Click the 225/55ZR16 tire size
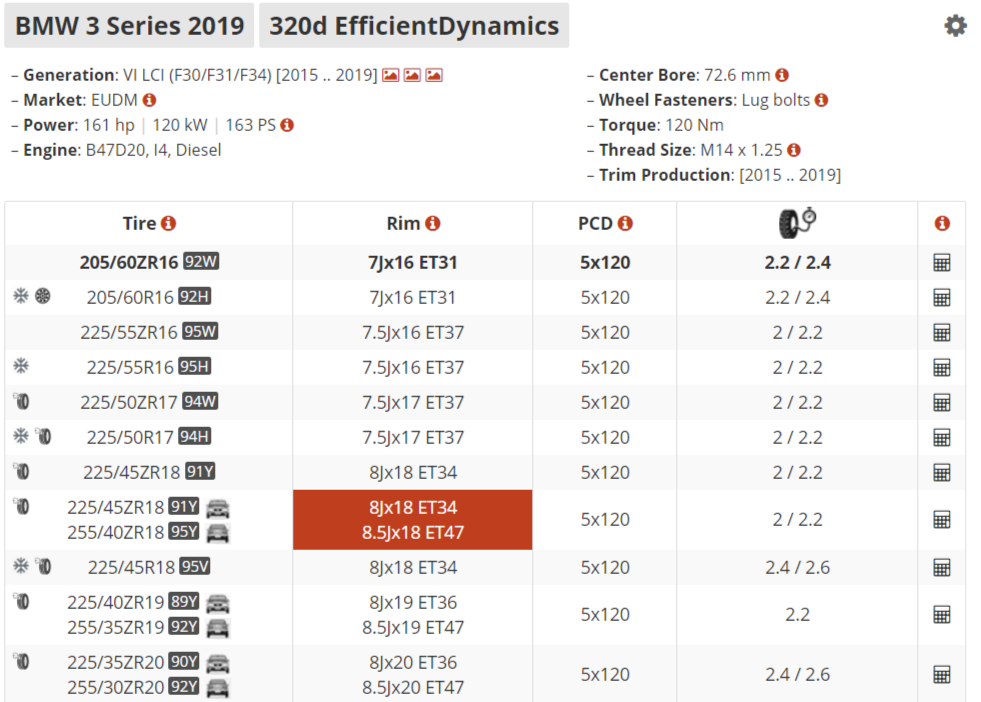Screen dimensions: 981x702 [x=131, y=332]
